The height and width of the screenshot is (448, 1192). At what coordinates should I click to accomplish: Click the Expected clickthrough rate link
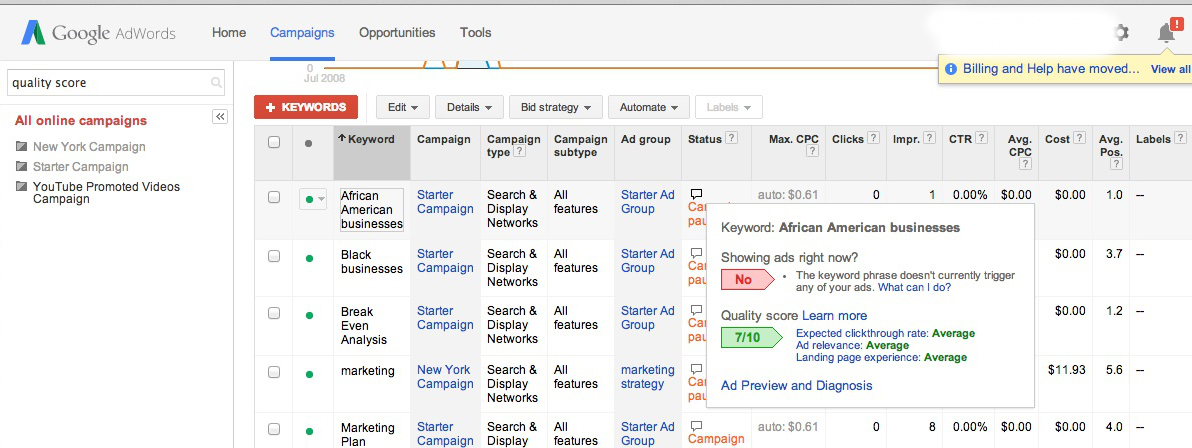tap(862, 333)
